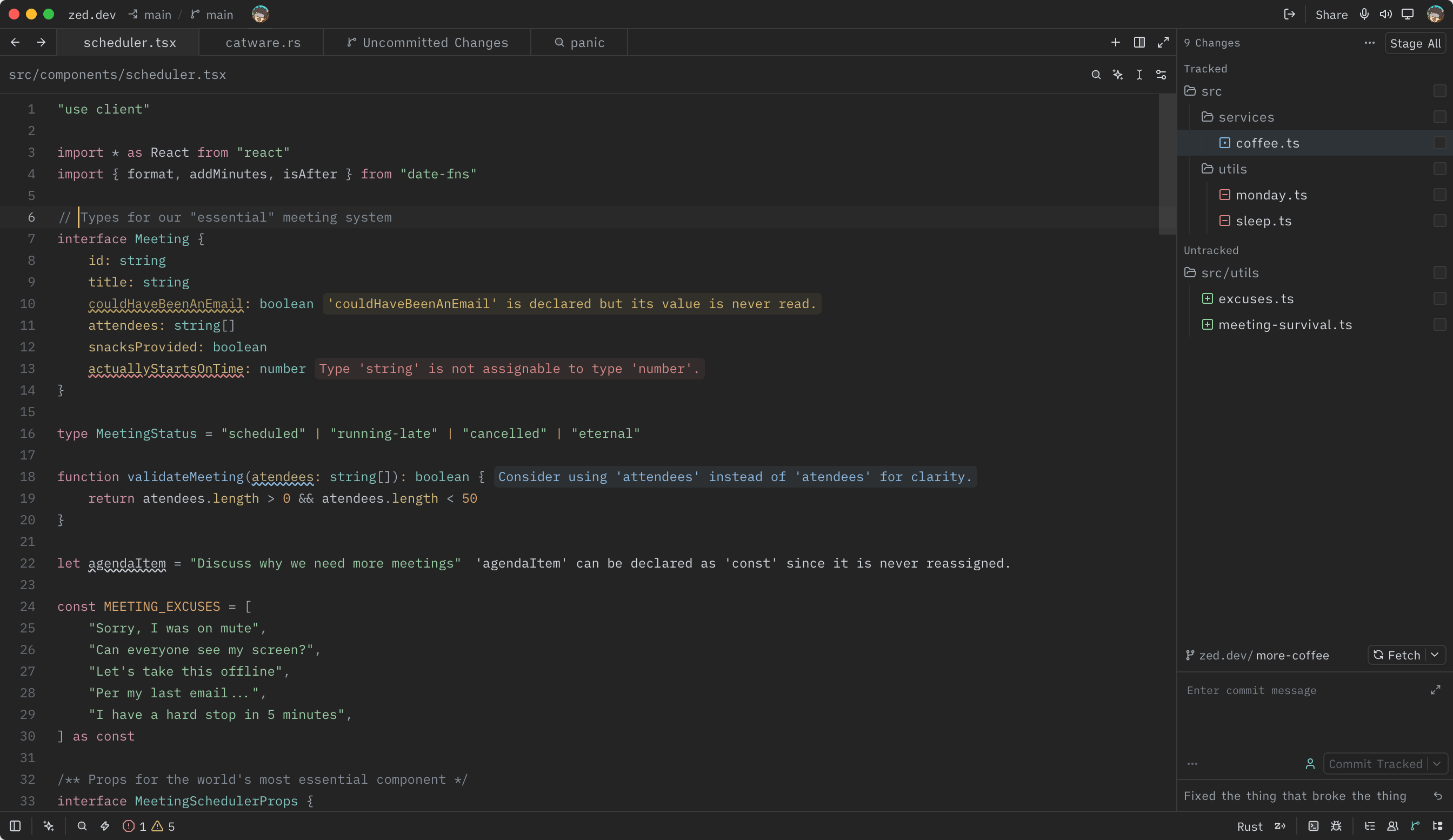This screenshot has height=840, width=1453.
Task: Click the buffer search magnifier in editor toolbar
Action: [1096, 75]
